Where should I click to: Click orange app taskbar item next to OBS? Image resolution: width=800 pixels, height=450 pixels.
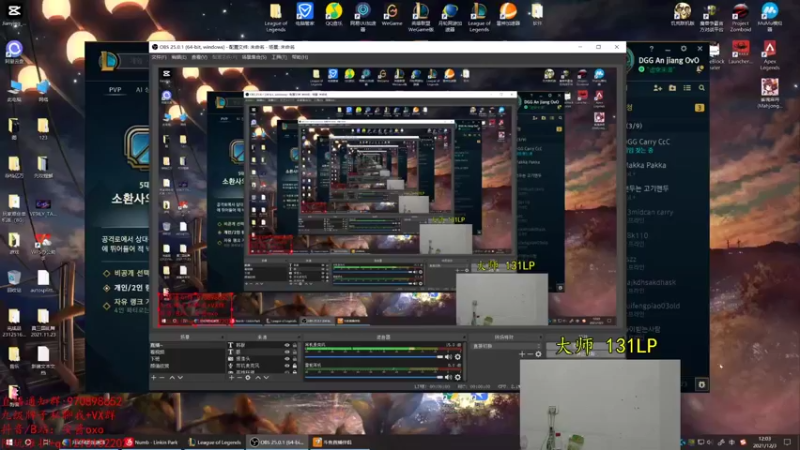(x=337, y=442)
